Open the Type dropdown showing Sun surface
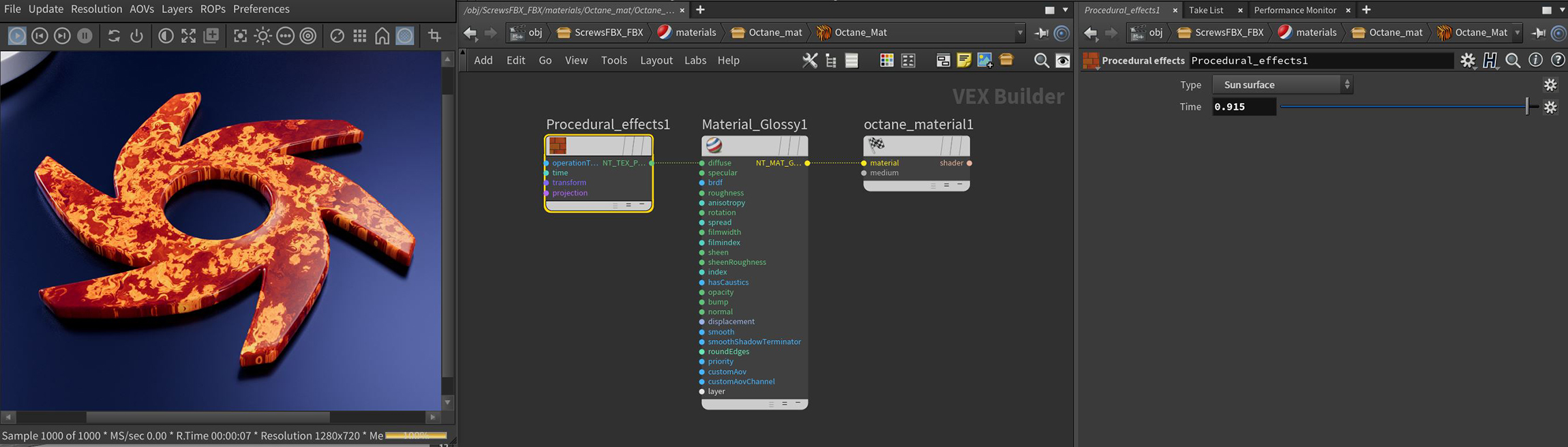1568x447 pixels. 1282,85
